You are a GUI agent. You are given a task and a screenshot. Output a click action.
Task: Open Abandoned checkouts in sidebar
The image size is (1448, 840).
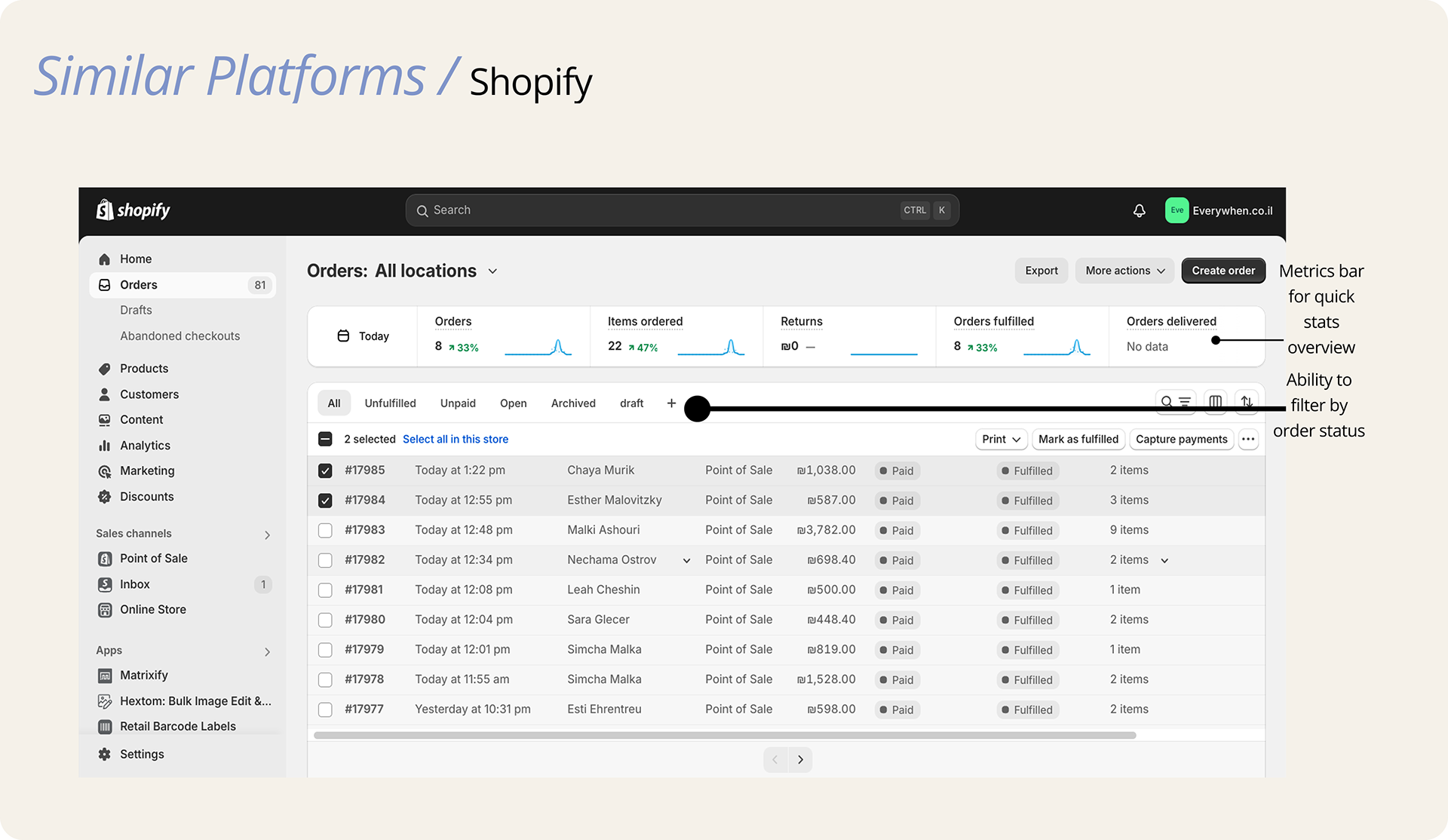(x=179, y=336)
